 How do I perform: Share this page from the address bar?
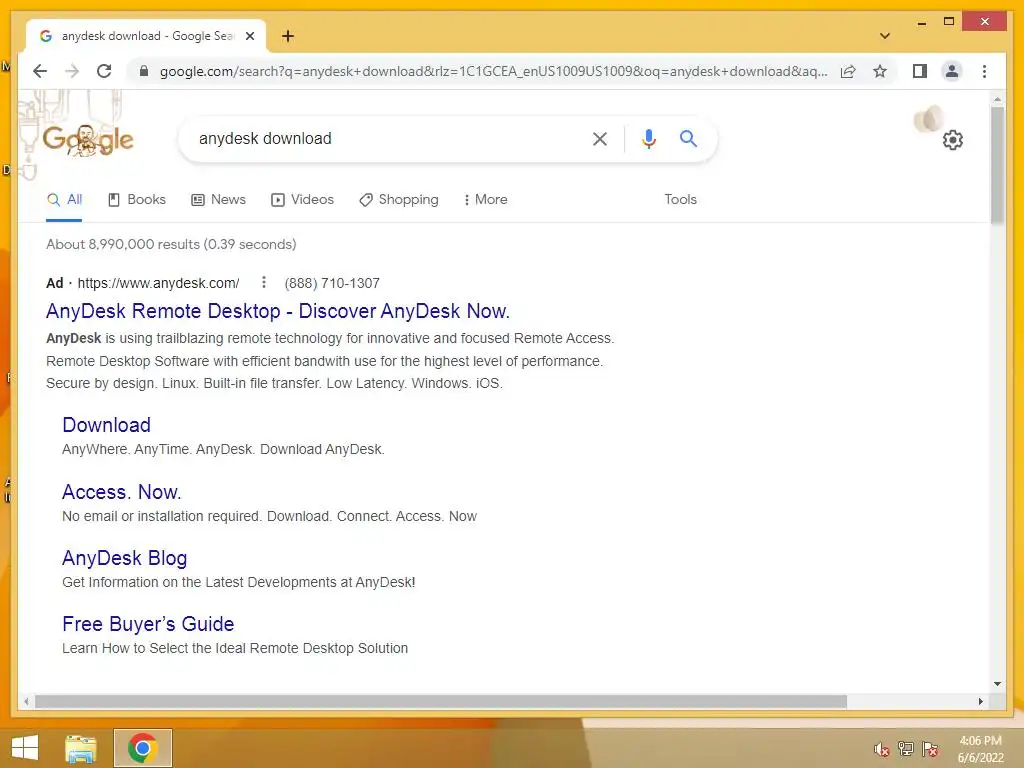point(848,71)
